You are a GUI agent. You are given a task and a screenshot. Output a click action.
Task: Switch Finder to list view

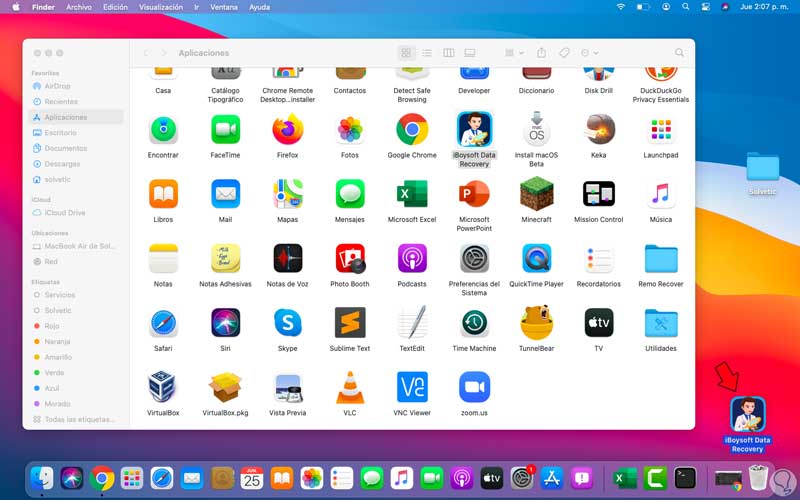[x=427, y=53]
